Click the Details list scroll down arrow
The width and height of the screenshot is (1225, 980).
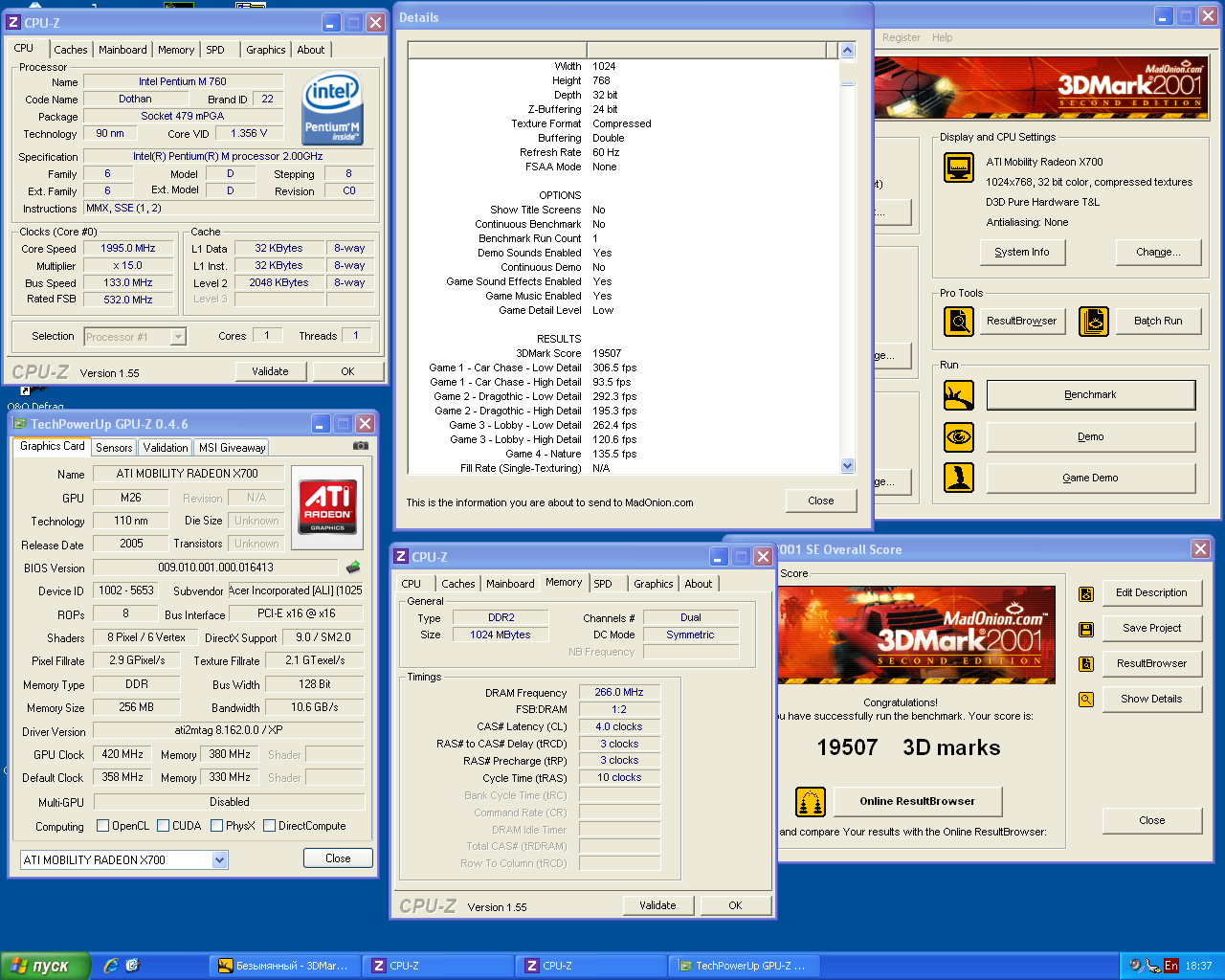[847, 466]
